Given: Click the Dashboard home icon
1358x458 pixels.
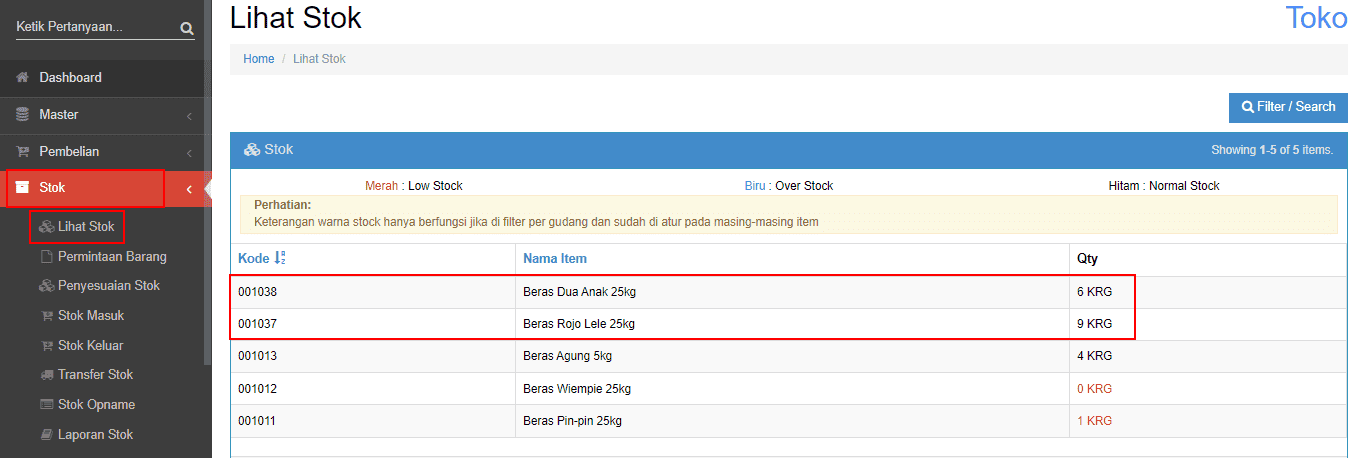Looking at the screenshot, I should pyautogui.click(x=22, y=78).
